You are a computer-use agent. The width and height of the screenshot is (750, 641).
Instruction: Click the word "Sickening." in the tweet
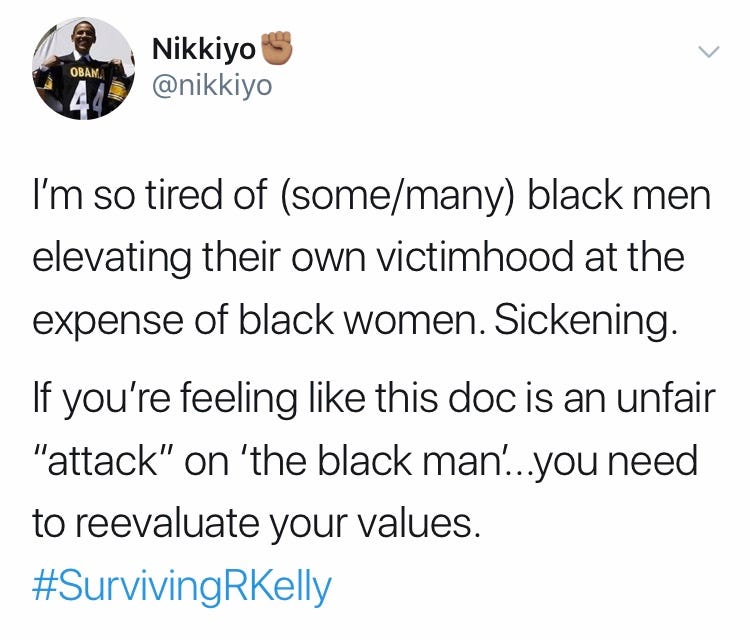(x=587, y=320)
